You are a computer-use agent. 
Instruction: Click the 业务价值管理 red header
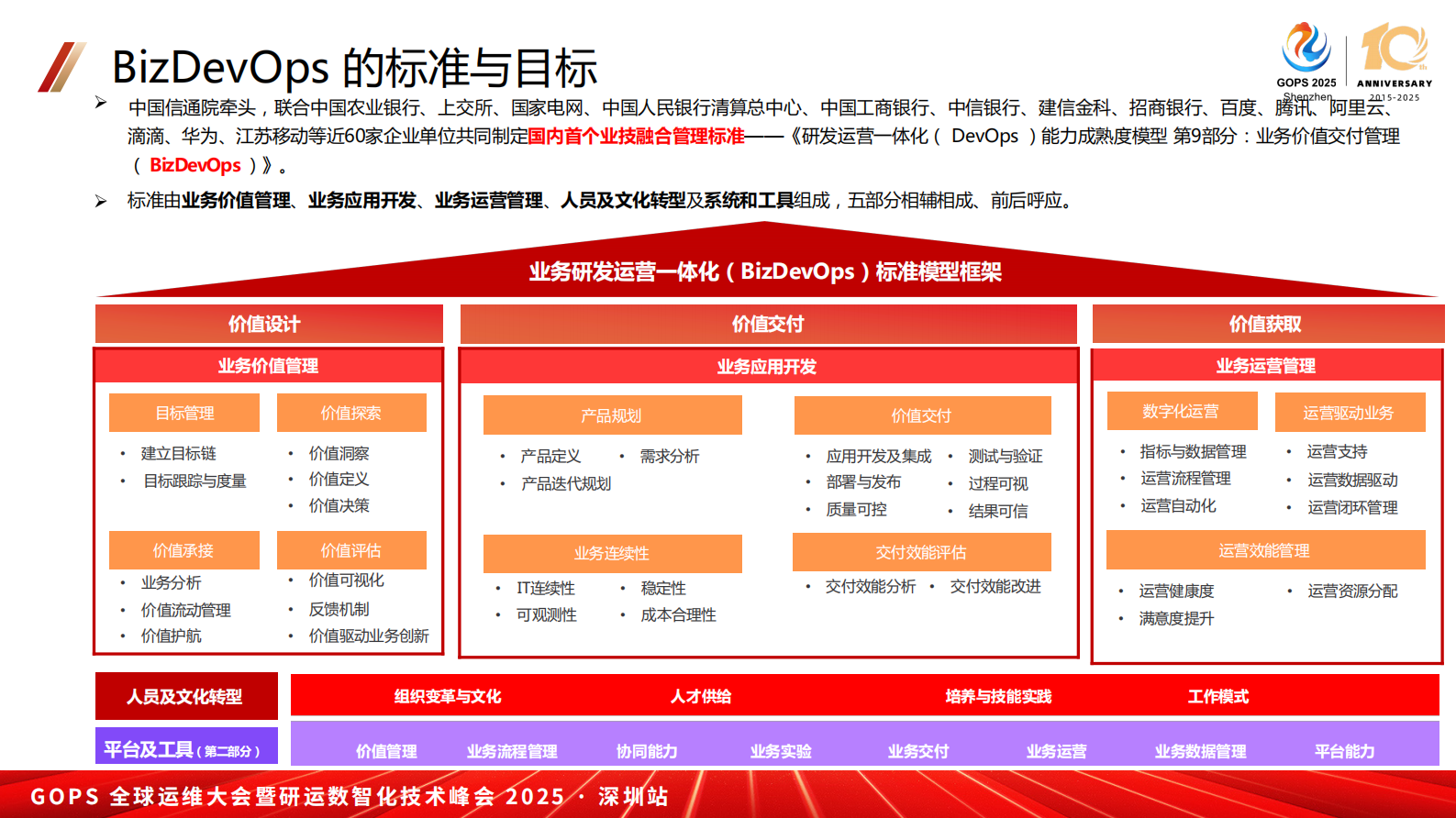[268, 366]
